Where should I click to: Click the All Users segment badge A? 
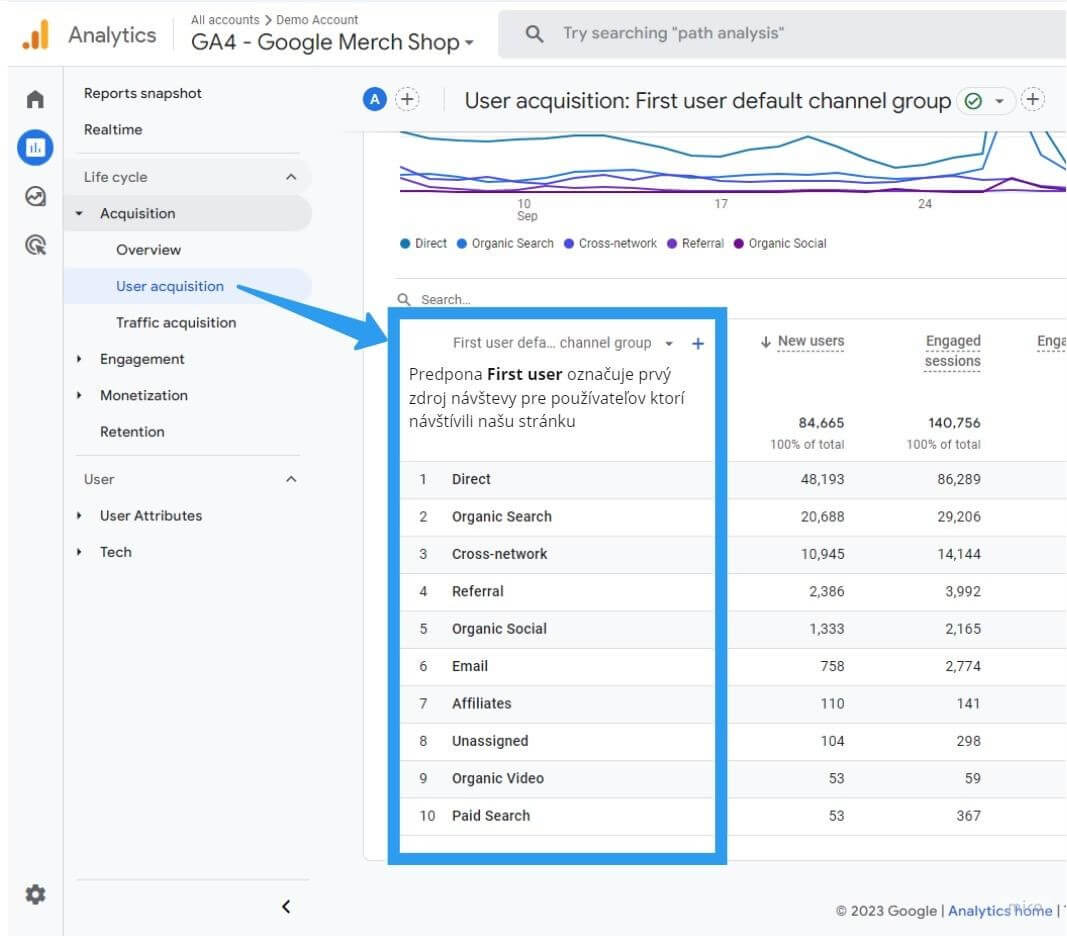click(x=374, y=99)
